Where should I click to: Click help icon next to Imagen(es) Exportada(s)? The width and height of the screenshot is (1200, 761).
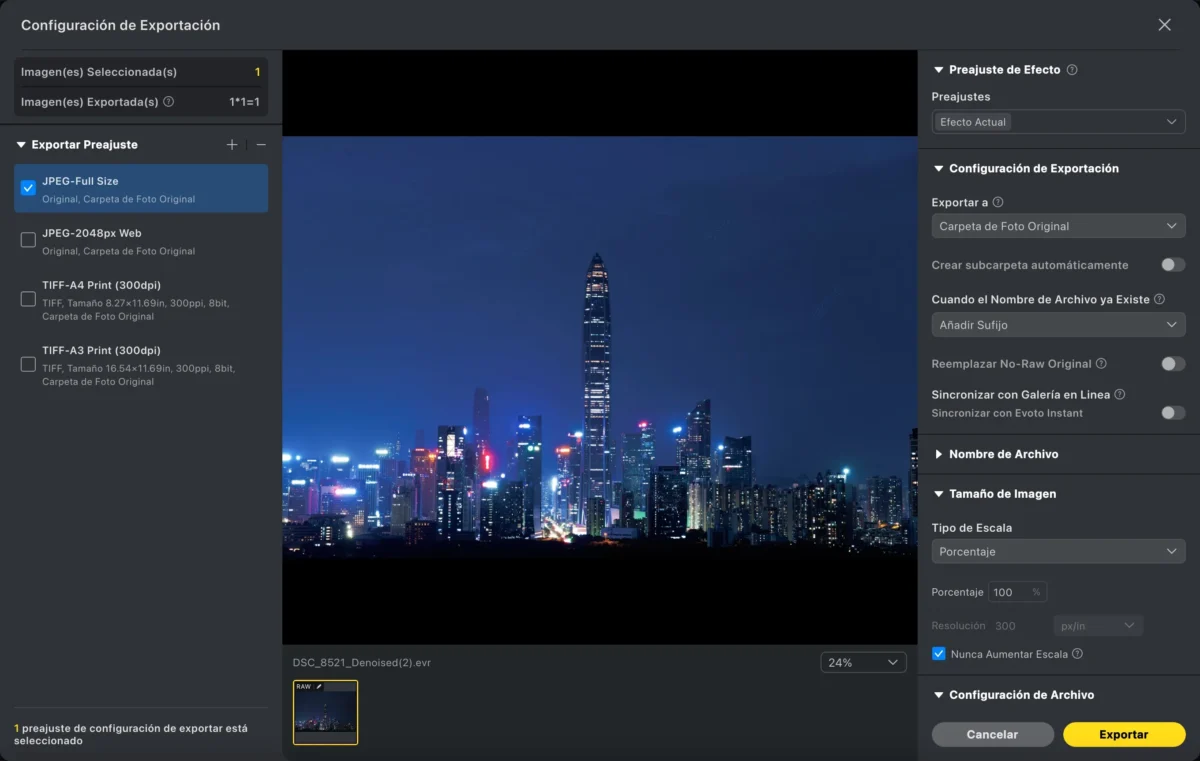pos(168,102)
